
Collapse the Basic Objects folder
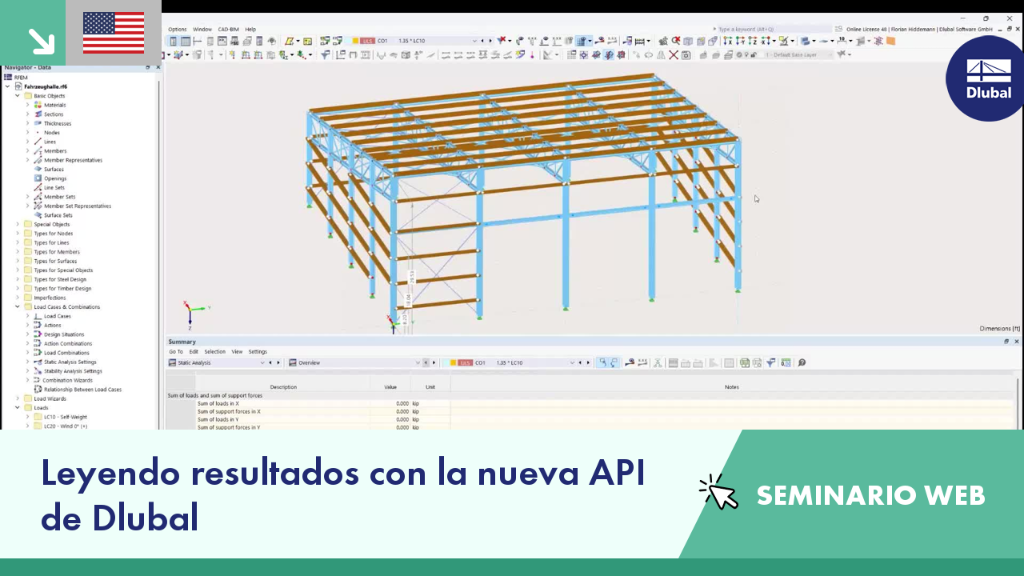coord(18,96)
